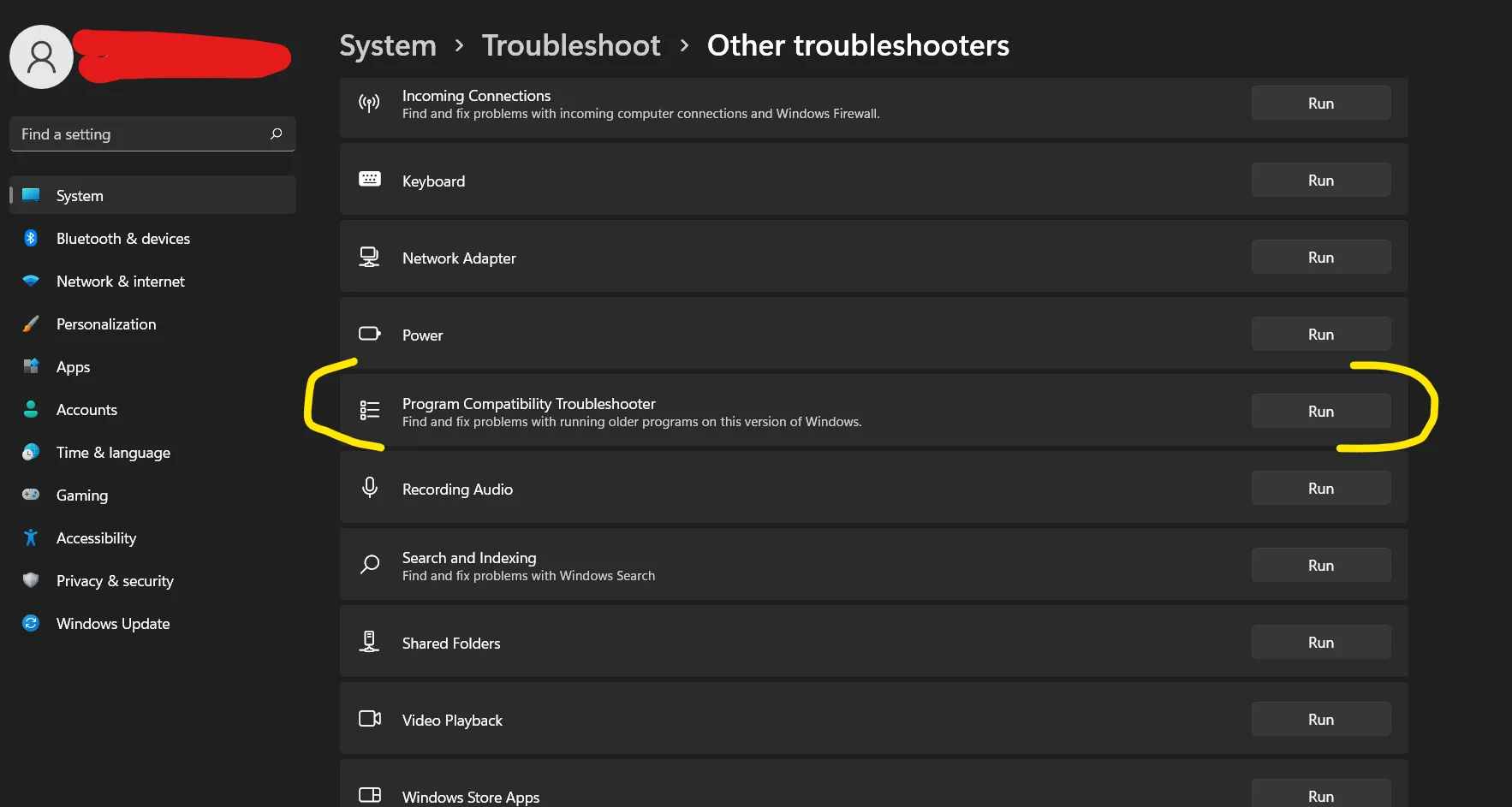Open Privacy & security settings label
This screenshot has width=1512, height=807.
[x=115, y=581]
